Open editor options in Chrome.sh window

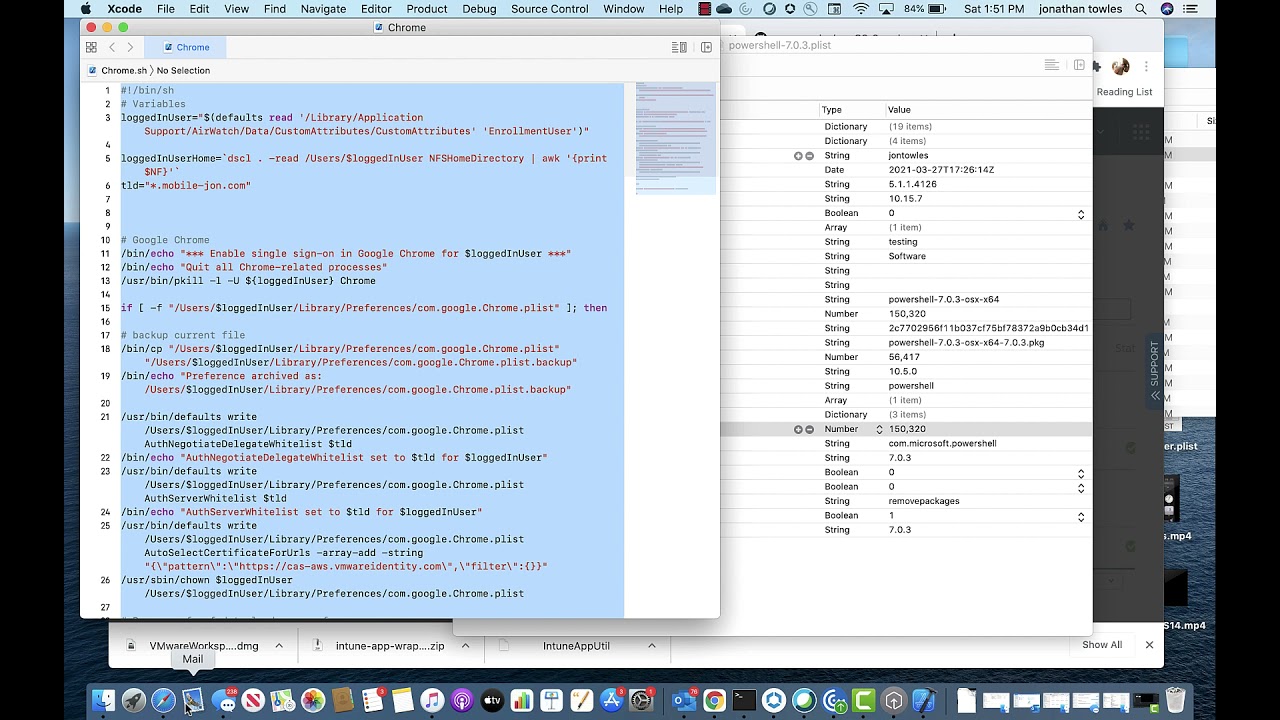pyautogui.click(x=679, y=47)
